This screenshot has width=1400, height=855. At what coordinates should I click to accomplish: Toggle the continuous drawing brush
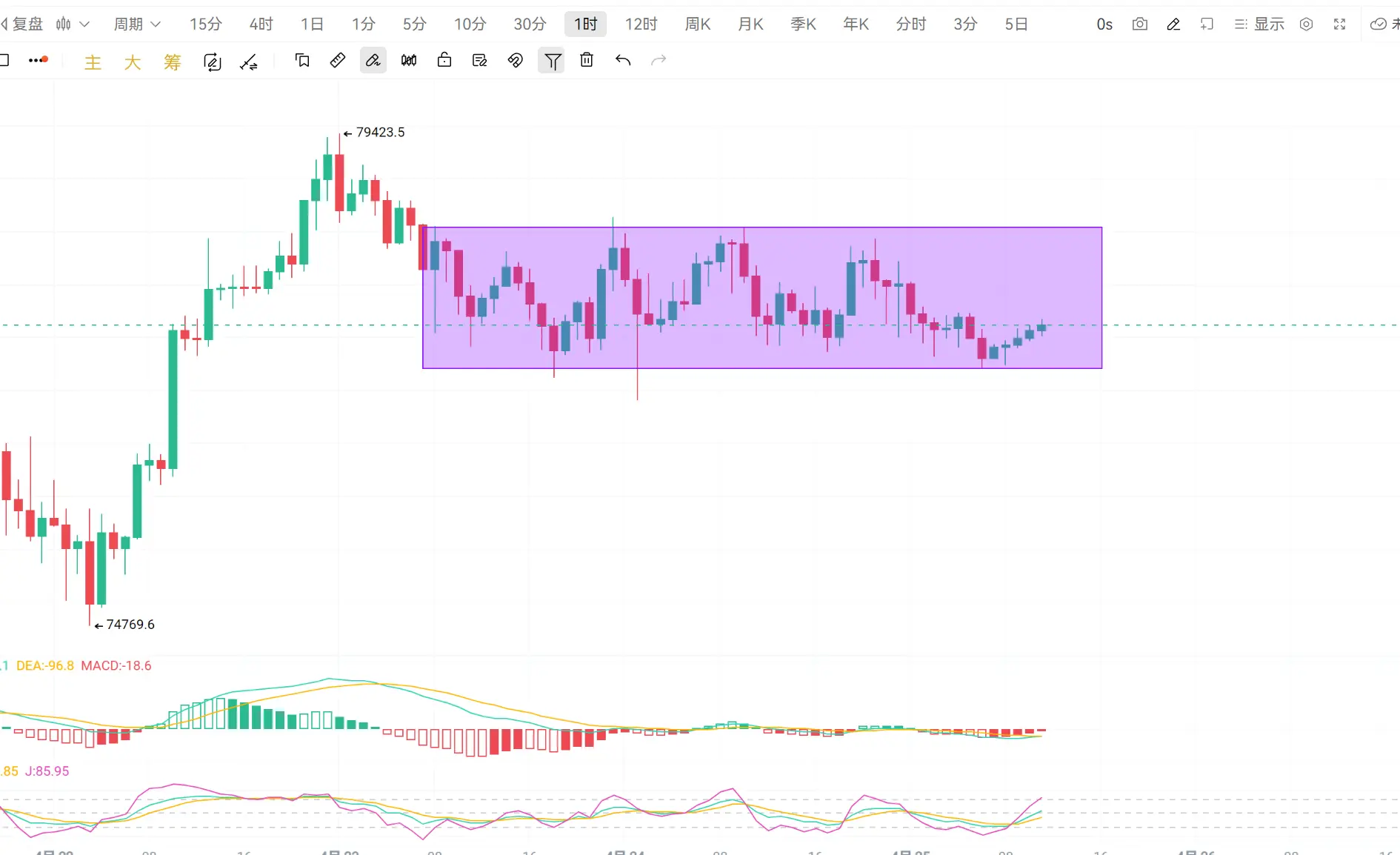click(373, 60)
